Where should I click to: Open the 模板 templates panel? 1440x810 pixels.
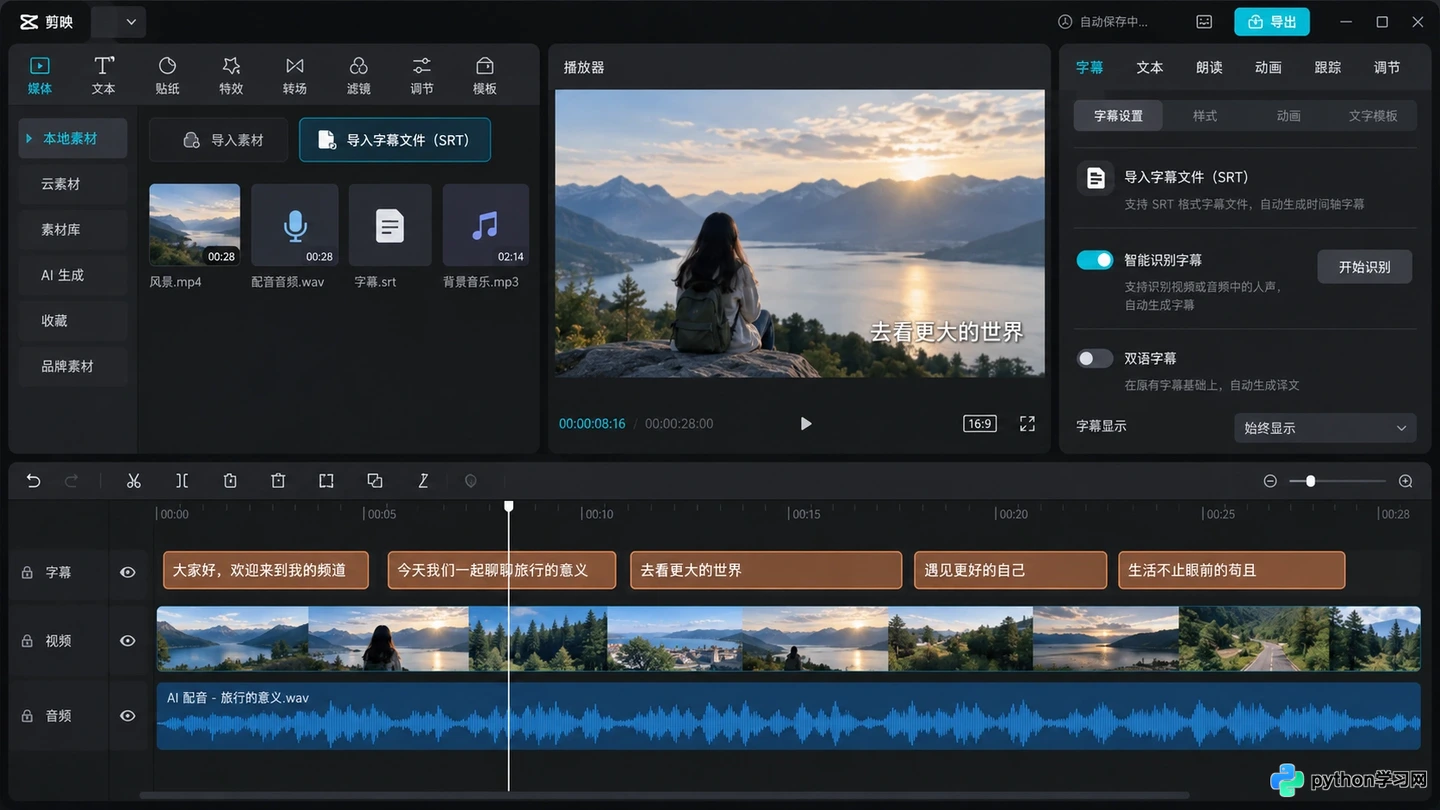tap(485, 75)
